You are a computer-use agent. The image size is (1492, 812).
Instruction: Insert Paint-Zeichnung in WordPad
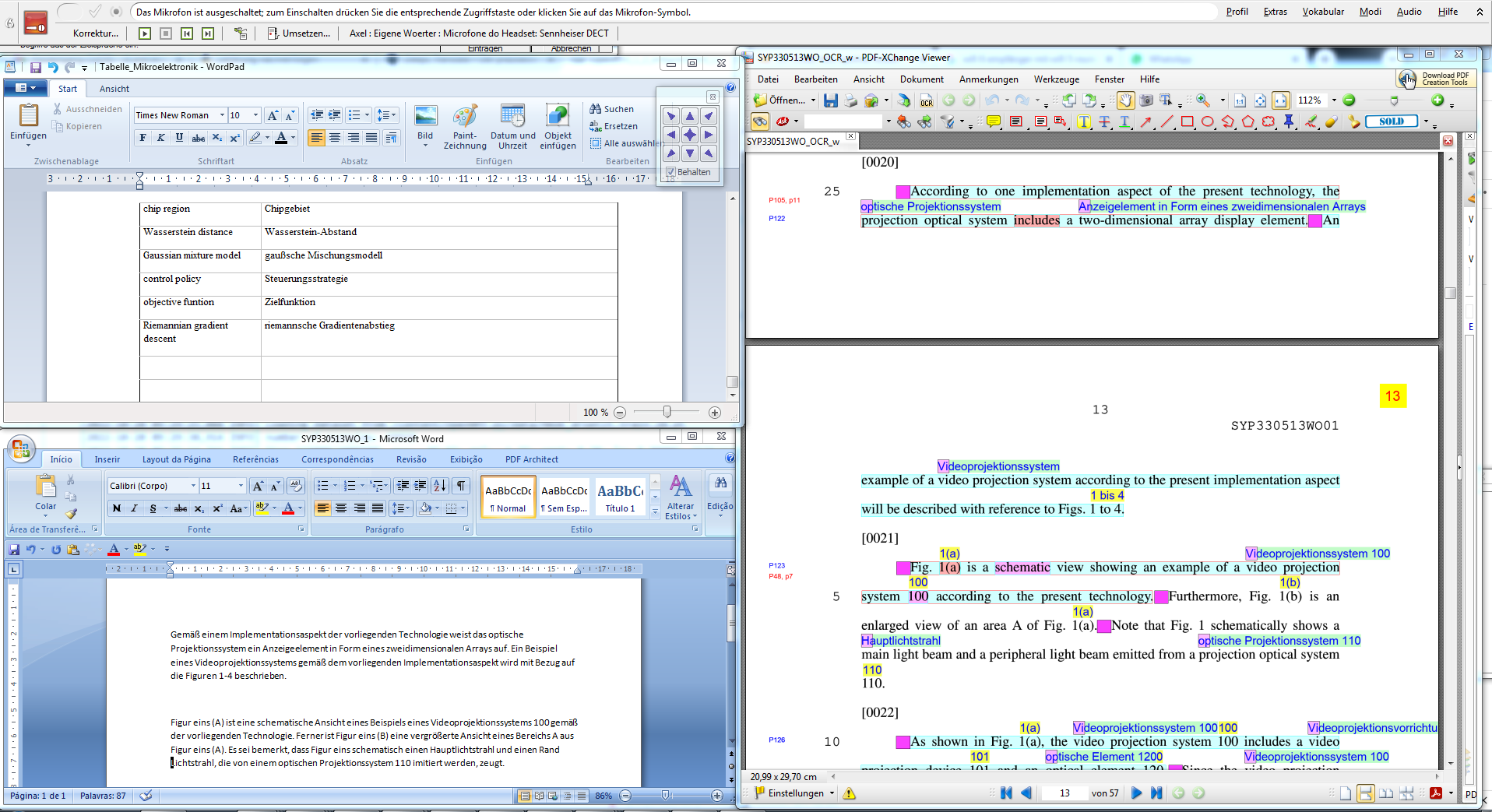pyautogui.click(x=465, y=127)
